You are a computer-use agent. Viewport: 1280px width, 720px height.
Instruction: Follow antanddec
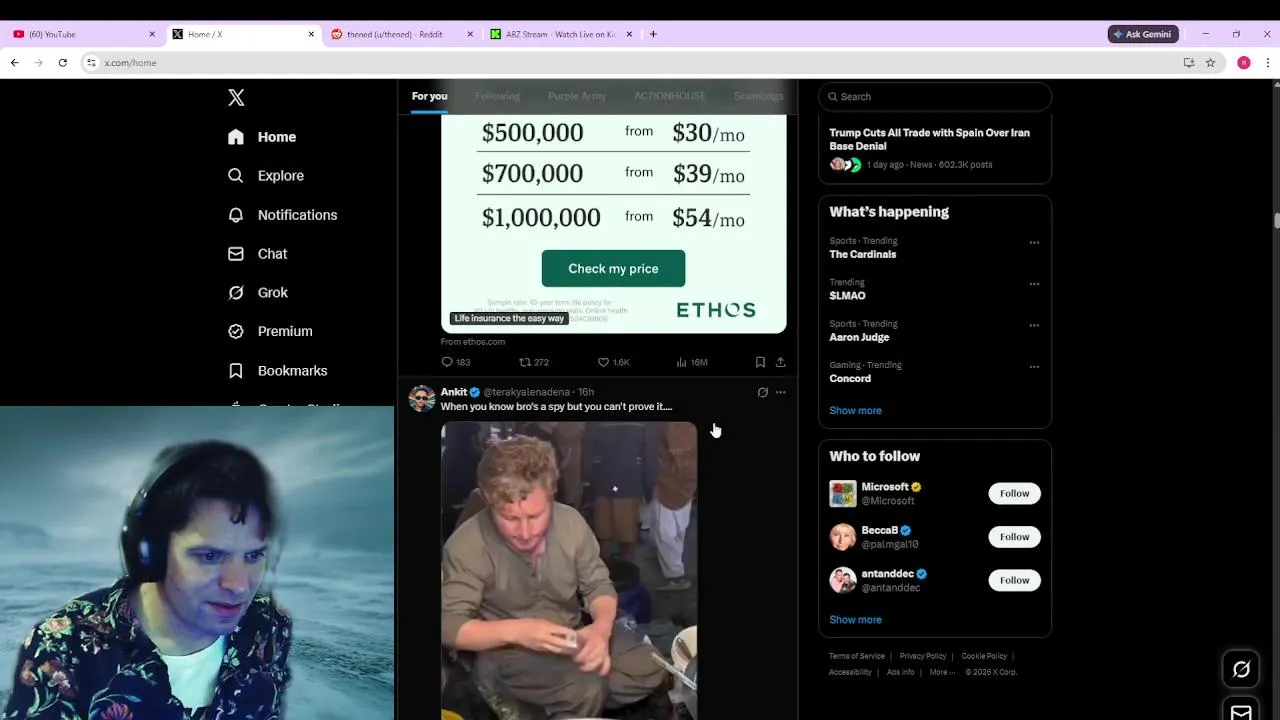click(1014, 580)
